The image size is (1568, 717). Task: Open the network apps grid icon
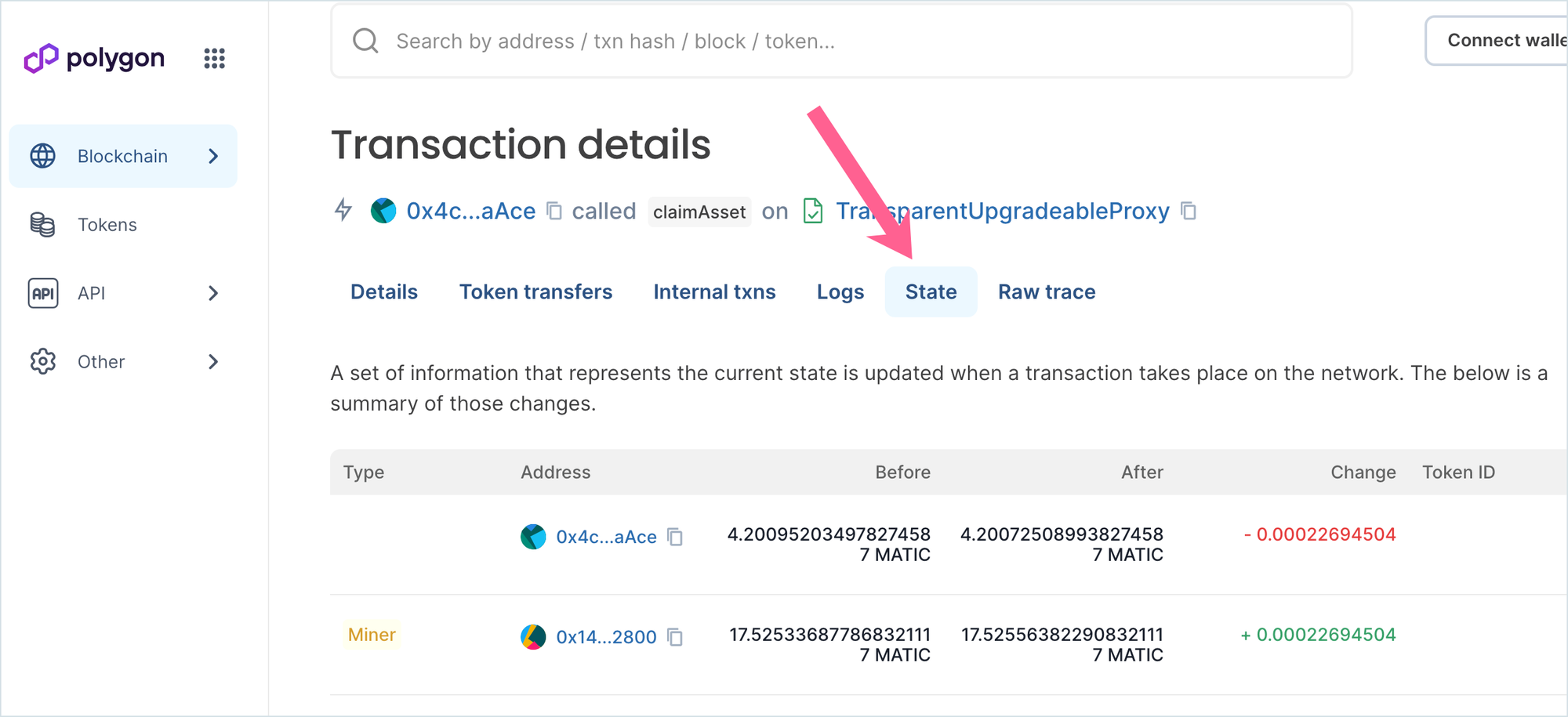(214, 58)
